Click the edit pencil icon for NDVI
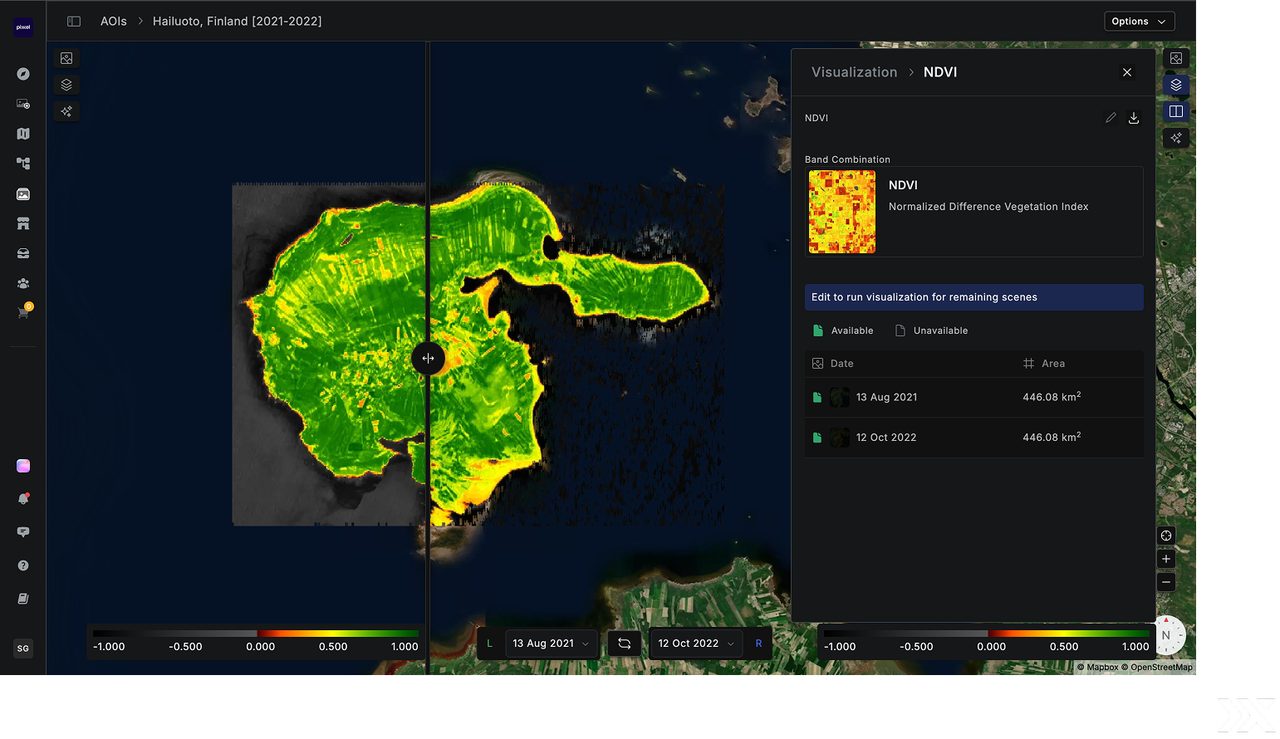The height and width of the screenshot is (739, 1280). tap(1111, 118)
